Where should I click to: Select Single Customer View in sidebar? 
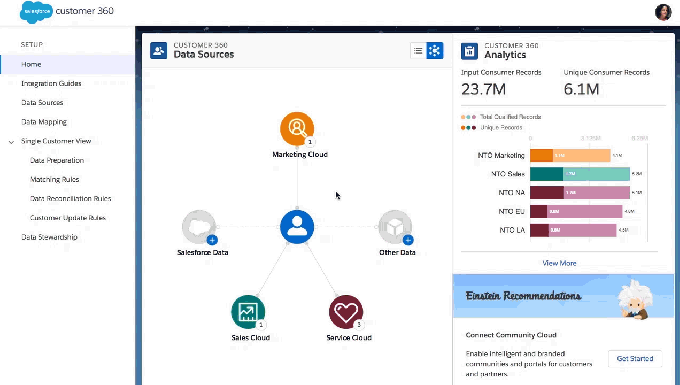pos(56,141)
